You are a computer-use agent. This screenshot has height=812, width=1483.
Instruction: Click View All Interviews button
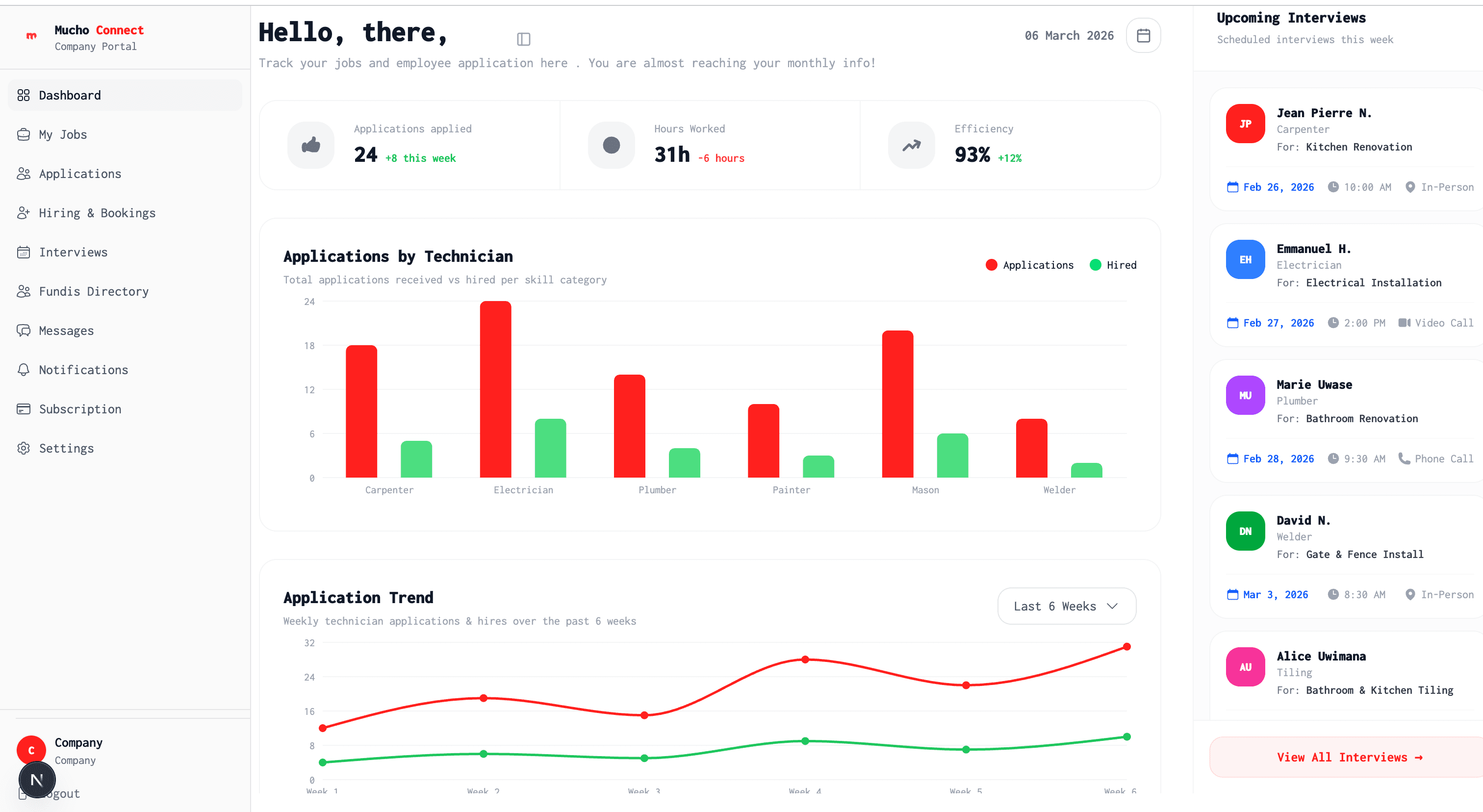[1350, 757]
